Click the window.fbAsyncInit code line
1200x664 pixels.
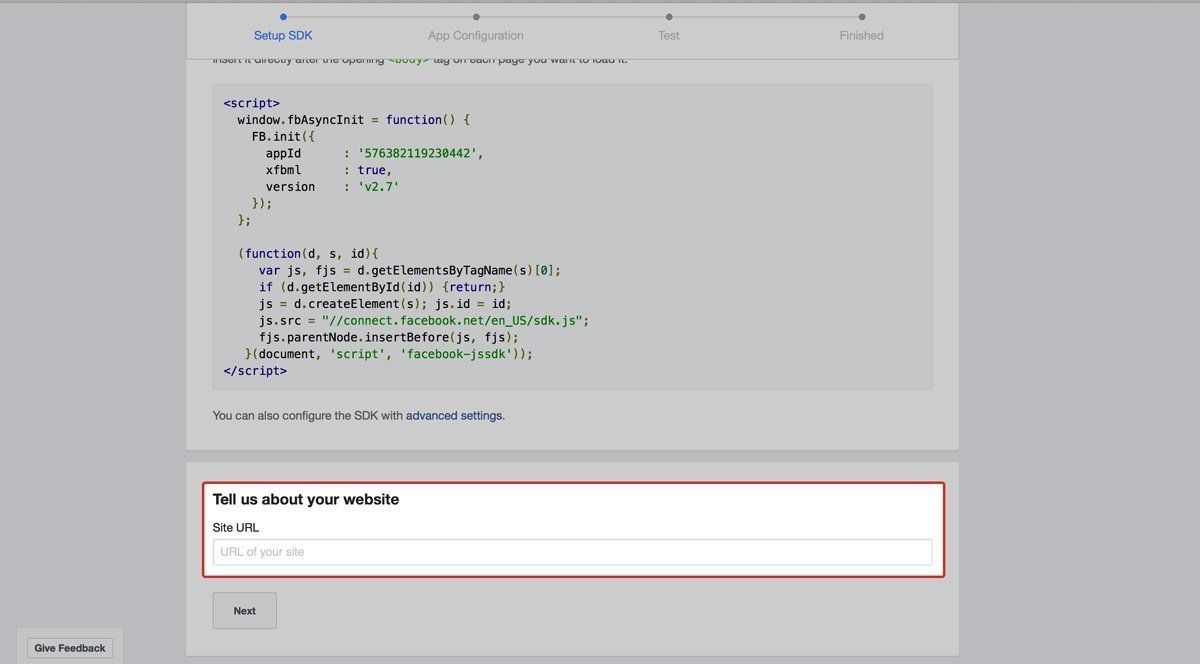[354, 120]
